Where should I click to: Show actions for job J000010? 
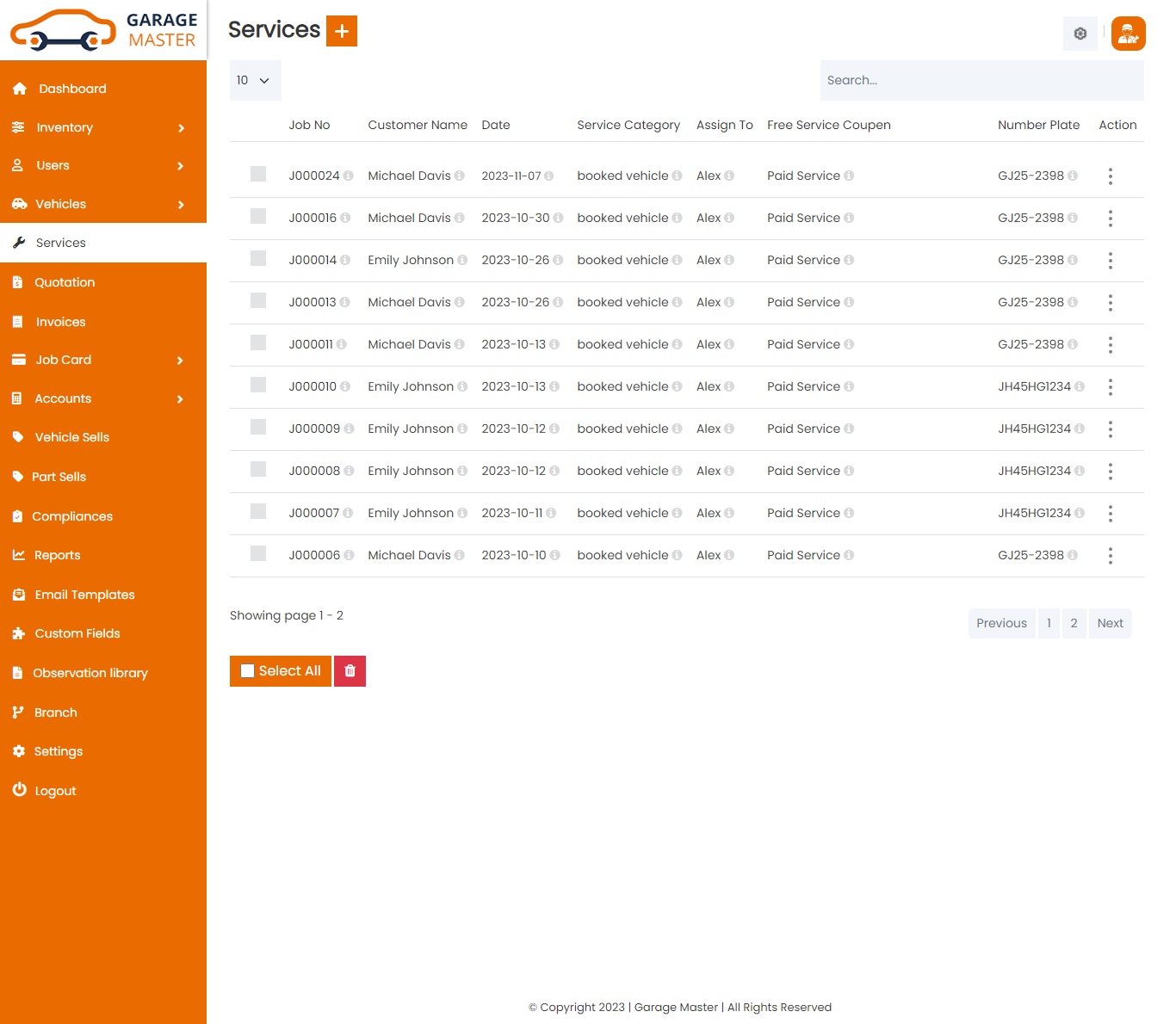[1111, 387]
